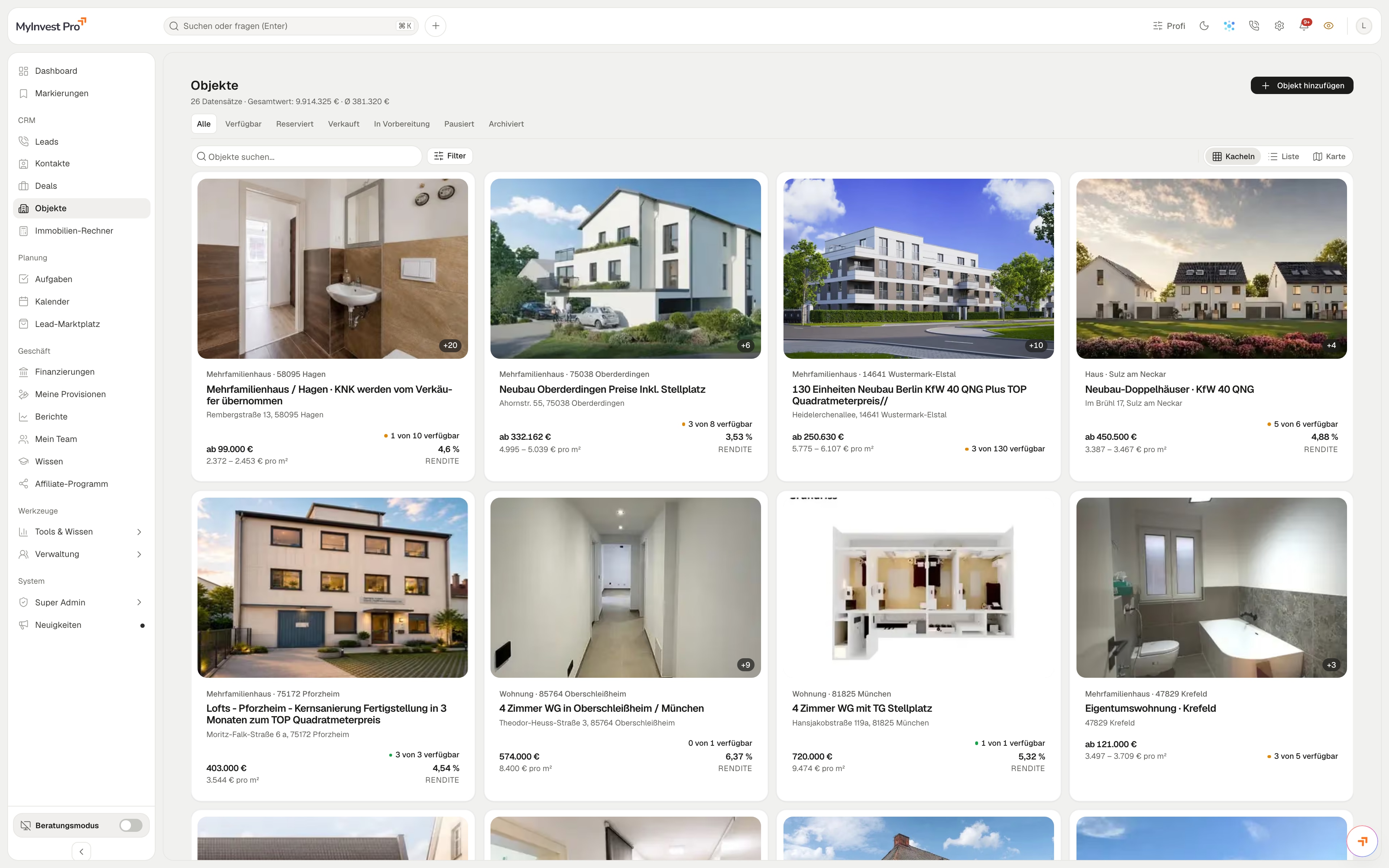Switch to Karte map view
The width and height of the screenshot is (1389, 868).
point(1329,156)
